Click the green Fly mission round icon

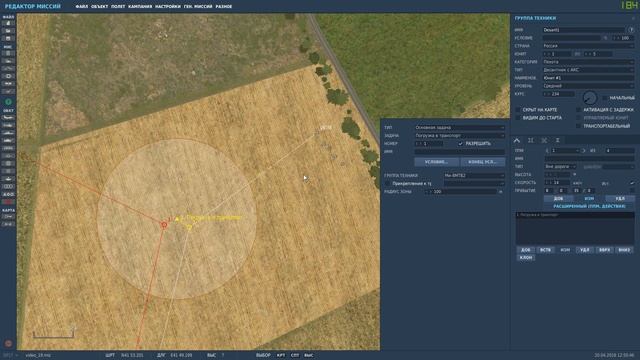click(x=8, y=102)
